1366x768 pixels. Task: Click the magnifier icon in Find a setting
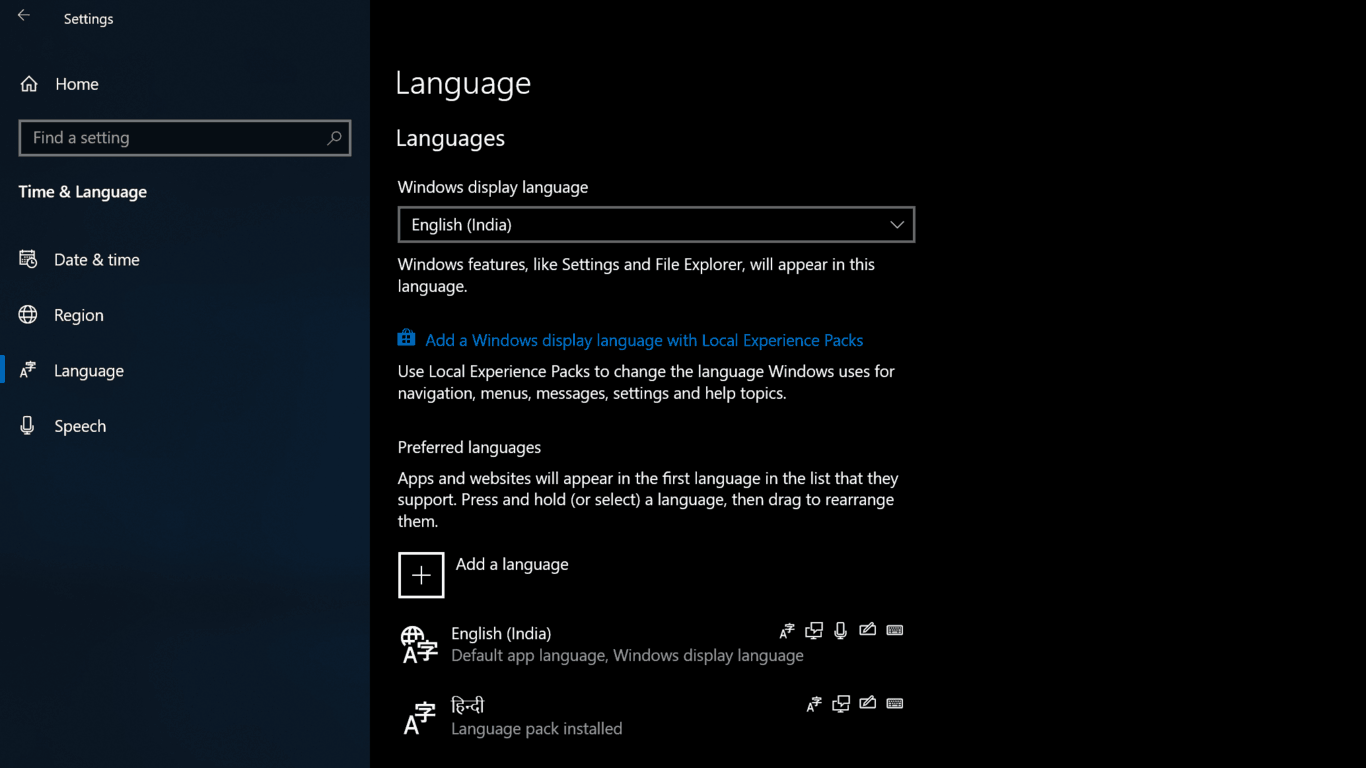(x=334, y=138)
